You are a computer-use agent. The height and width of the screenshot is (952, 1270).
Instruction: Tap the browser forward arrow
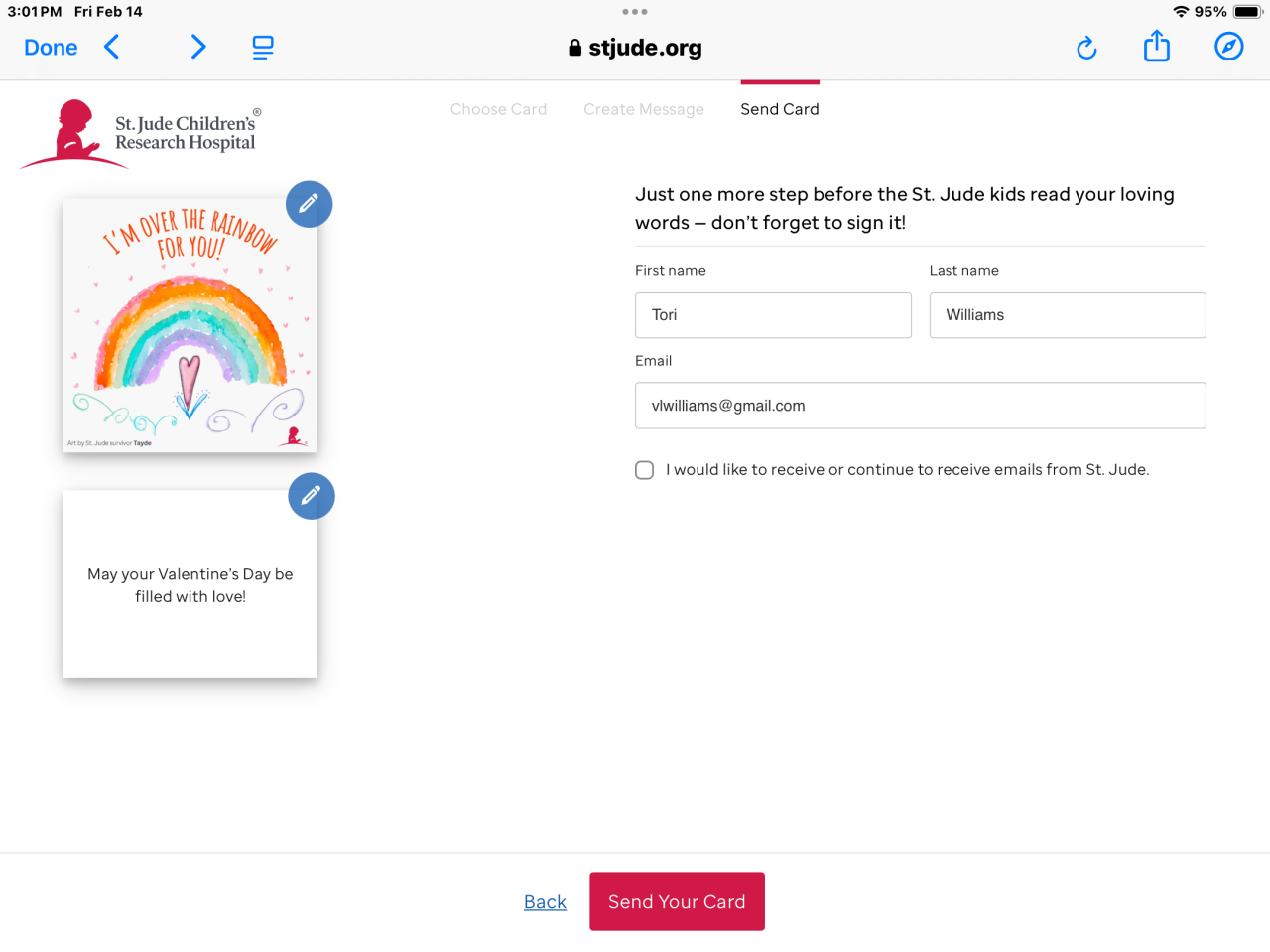click(x=198, y=47)
